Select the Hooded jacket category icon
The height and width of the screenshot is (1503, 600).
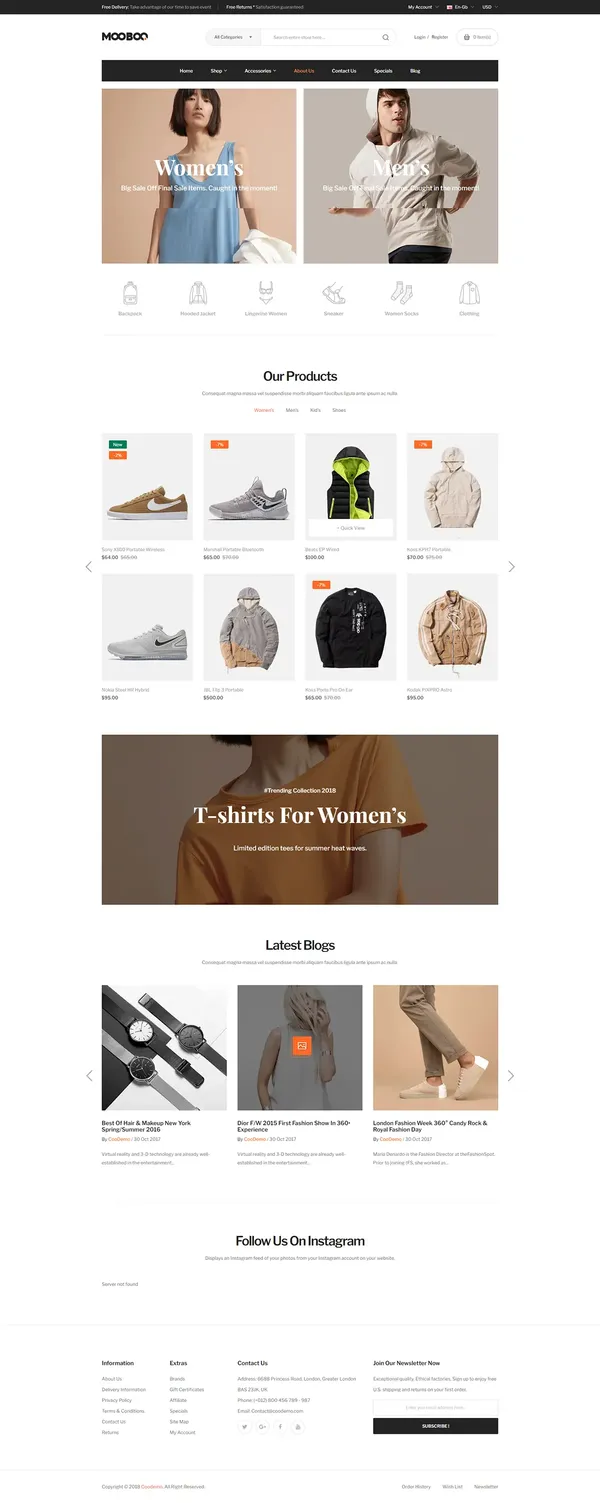(198, 293)
